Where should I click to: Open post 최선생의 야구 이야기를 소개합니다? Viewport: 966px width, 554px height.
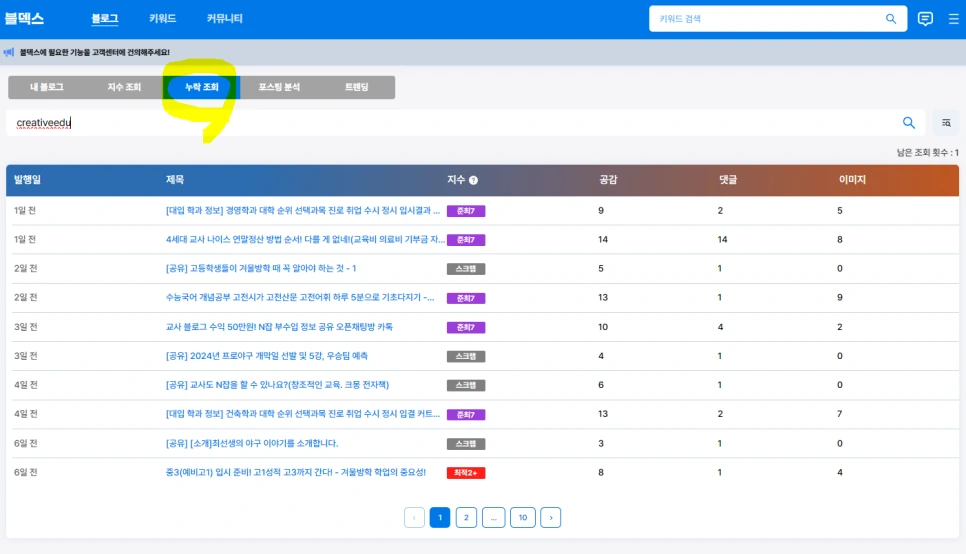pos(251,443)
